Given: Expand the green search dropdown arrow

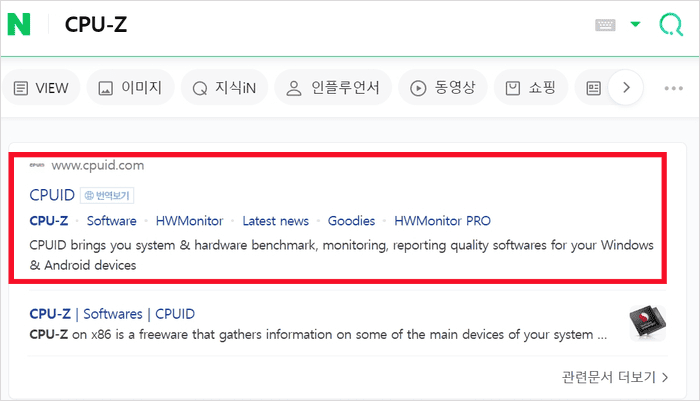Looking at the screenshot, I should click(635, 24).
